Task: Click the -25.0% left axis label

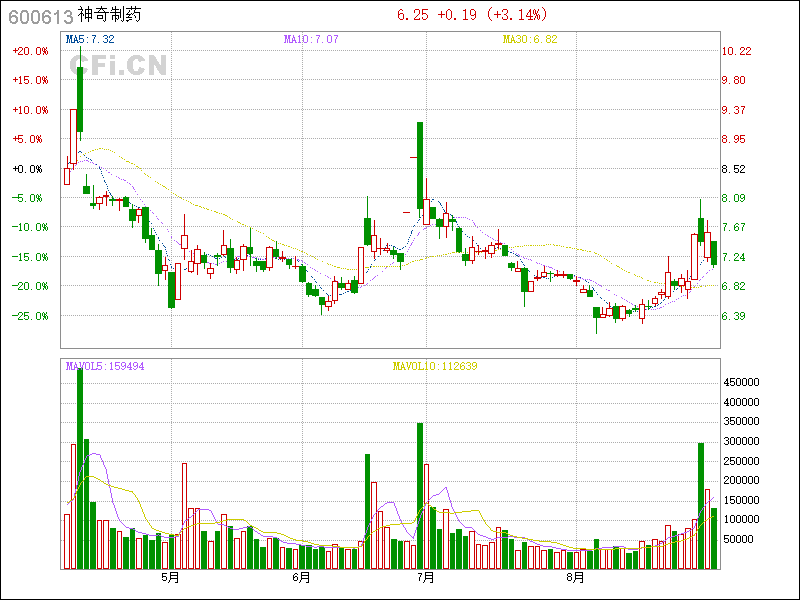Action: pyautogui.click(x=30, y=316)
